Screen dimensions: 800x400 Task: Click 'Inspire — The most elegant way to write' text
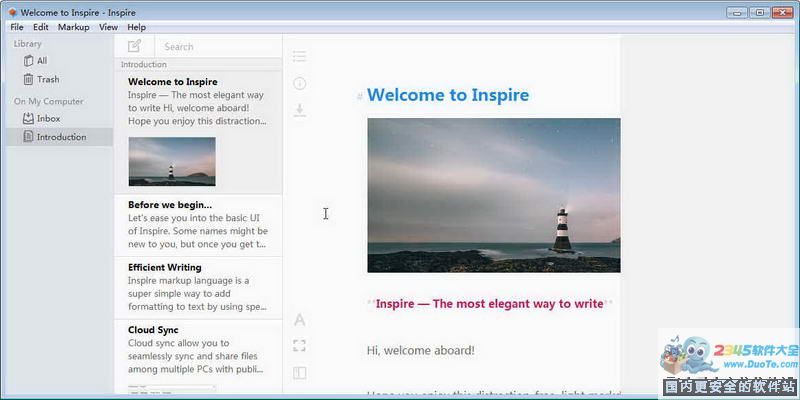tap(489, 304)
